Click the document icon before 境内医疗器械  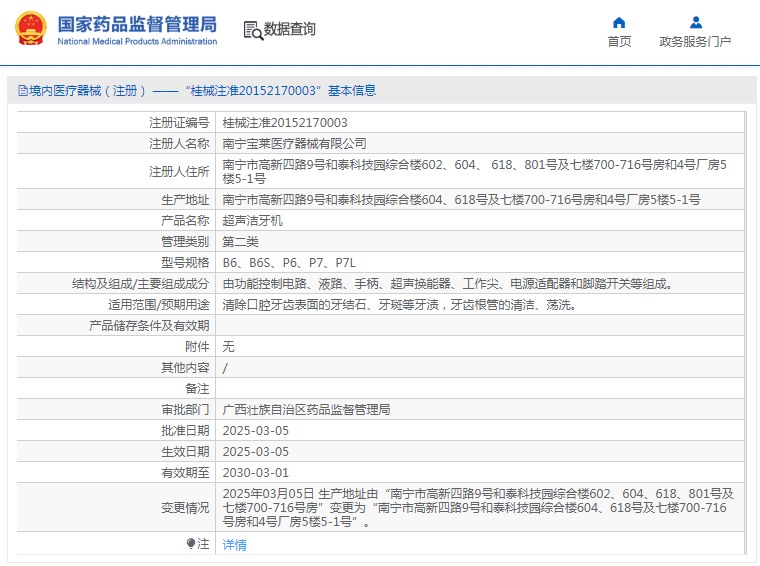coord(21,91)
